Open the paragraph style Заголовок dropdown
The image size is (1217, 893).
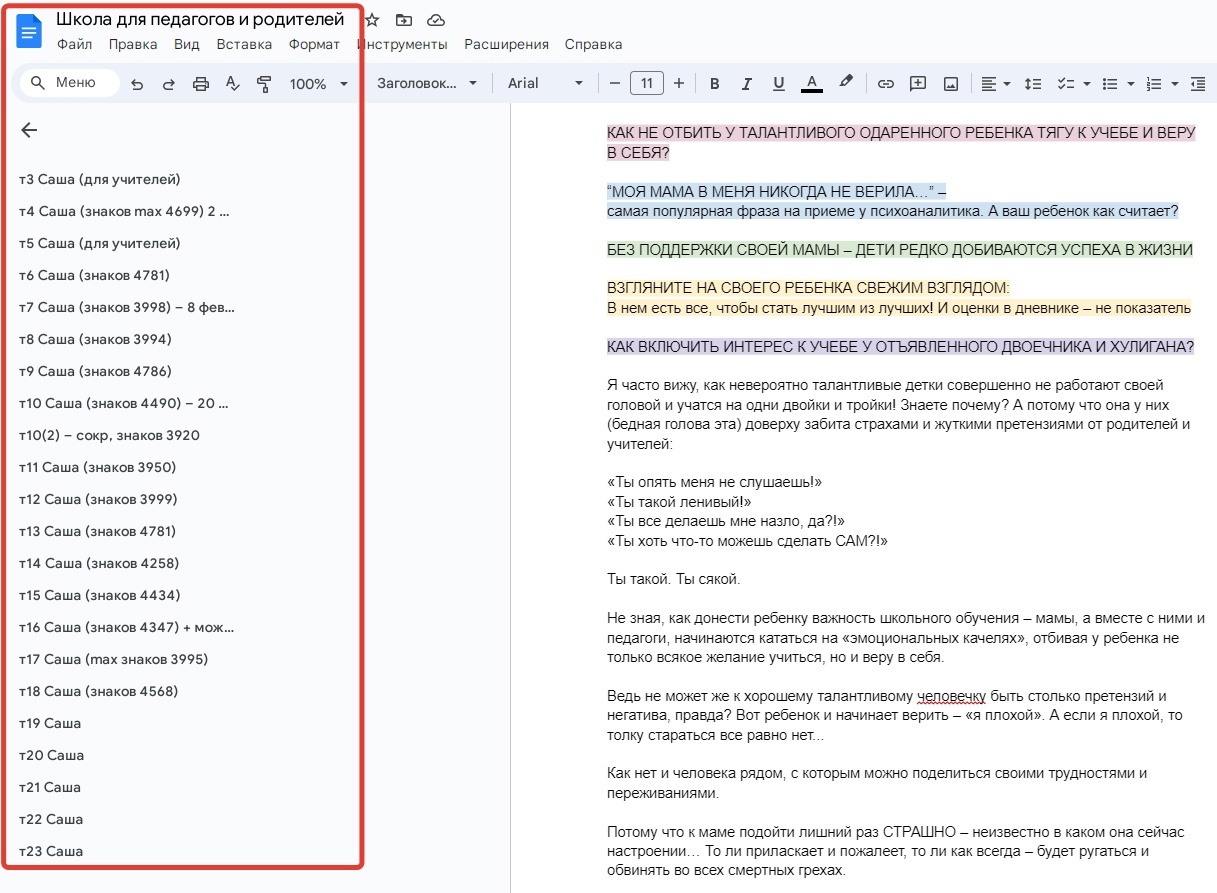(x=427, y=83)
